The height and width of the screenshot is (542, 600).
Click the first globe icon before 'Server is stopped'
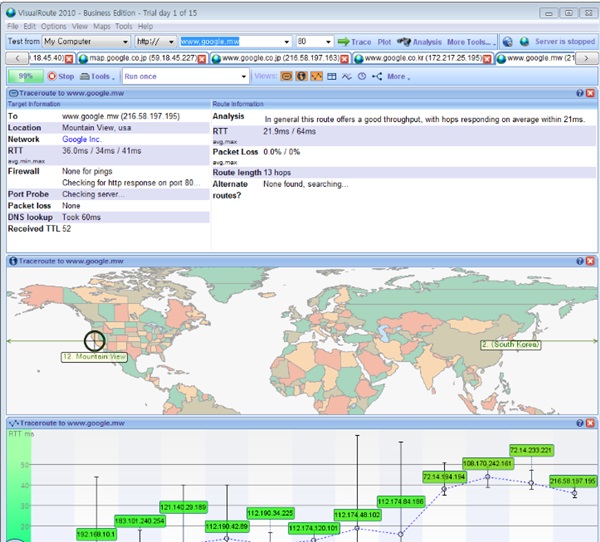click(x=507, y=41)
